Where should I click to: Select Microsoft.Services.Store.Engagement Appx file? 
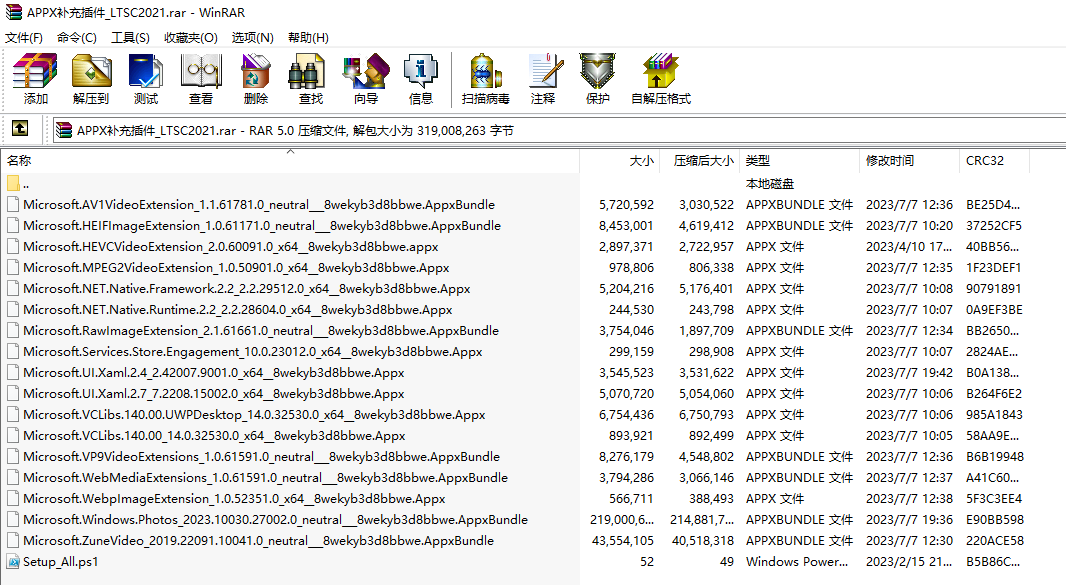click(253, 352)
